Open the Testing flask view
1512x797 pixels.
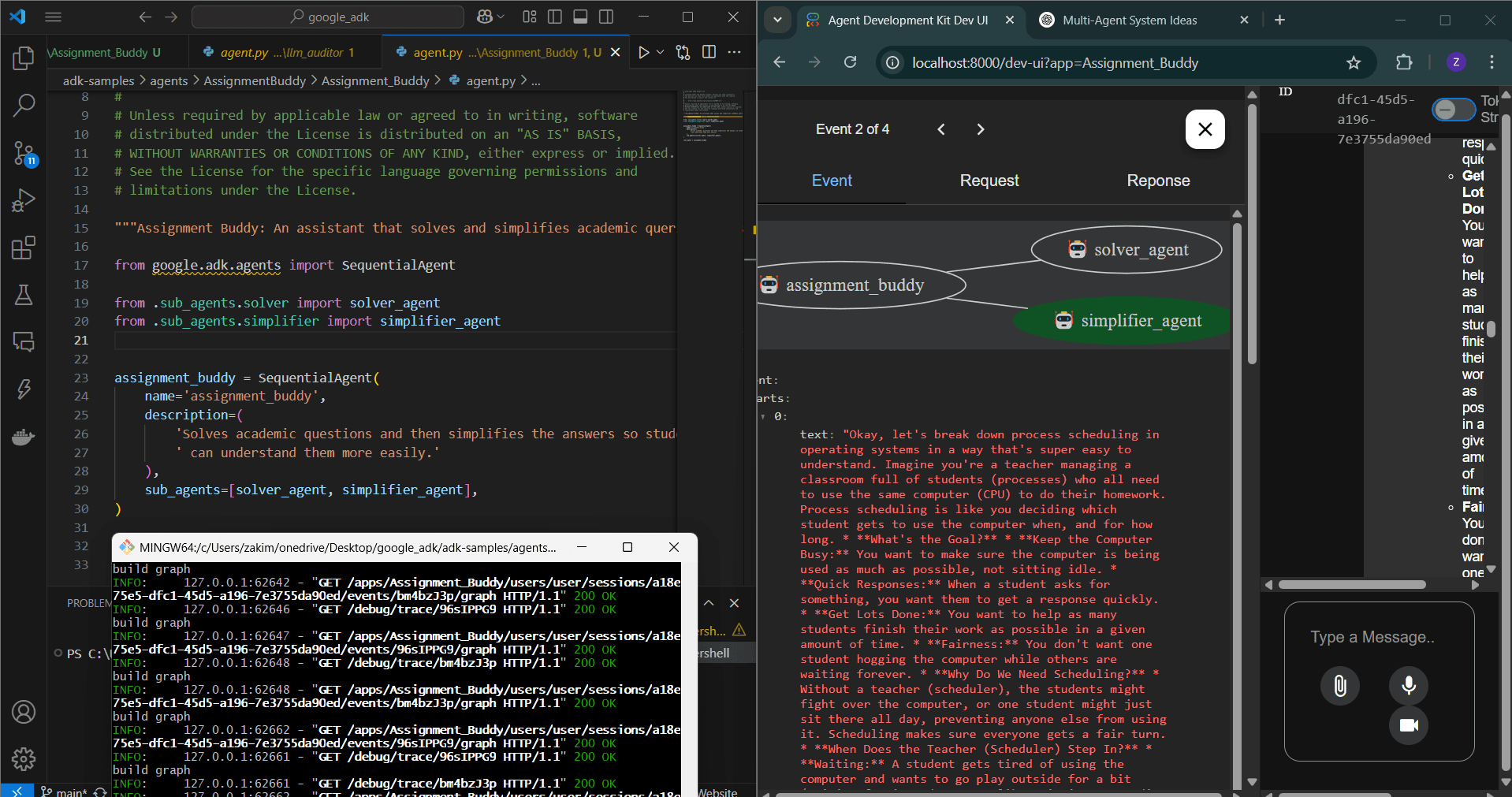pos(24,295)
